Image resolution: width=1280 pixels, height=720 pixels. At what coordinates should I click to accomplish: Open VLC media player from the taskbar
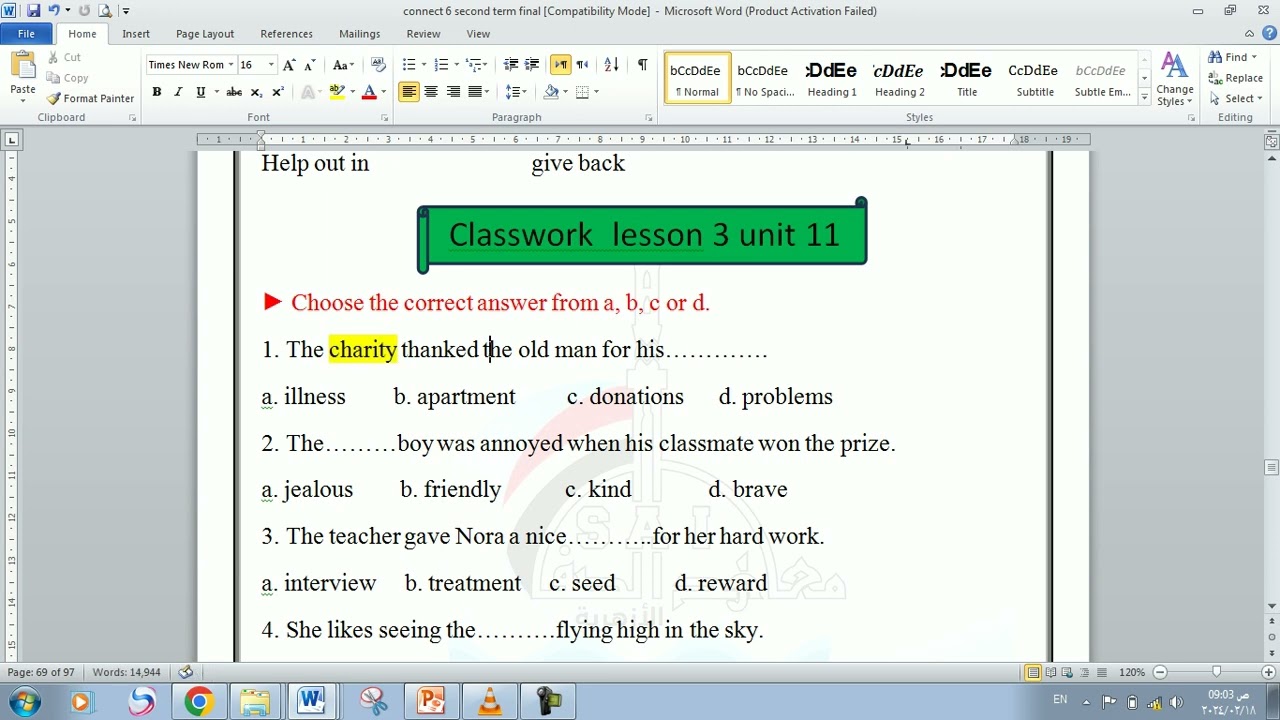[490, 702]
